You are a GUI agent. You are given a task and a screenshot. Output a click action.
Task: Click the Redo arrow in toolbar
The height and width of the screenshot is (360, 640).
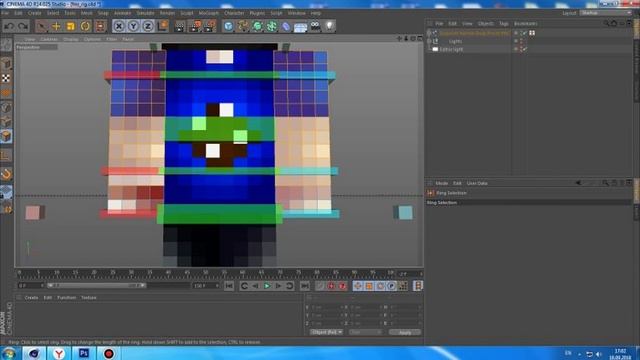pyautogui.click(x=23, y=26)
